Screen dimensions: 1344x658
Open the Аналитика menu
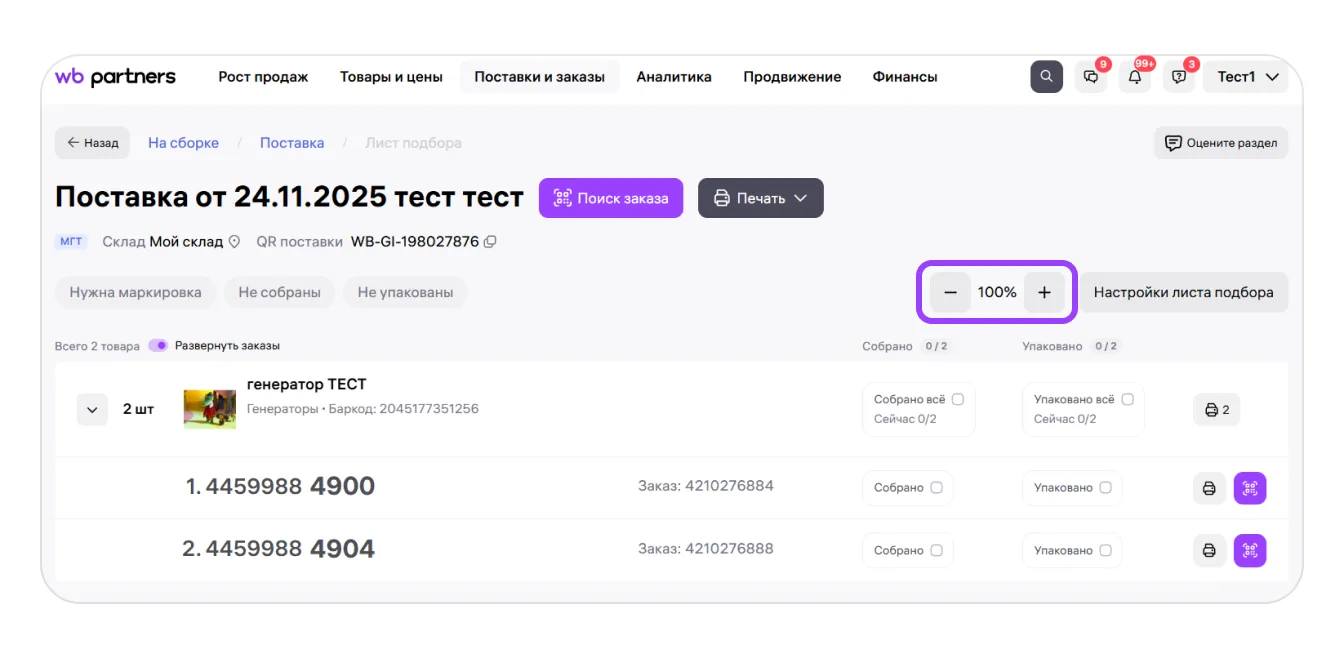coord(674,77)
